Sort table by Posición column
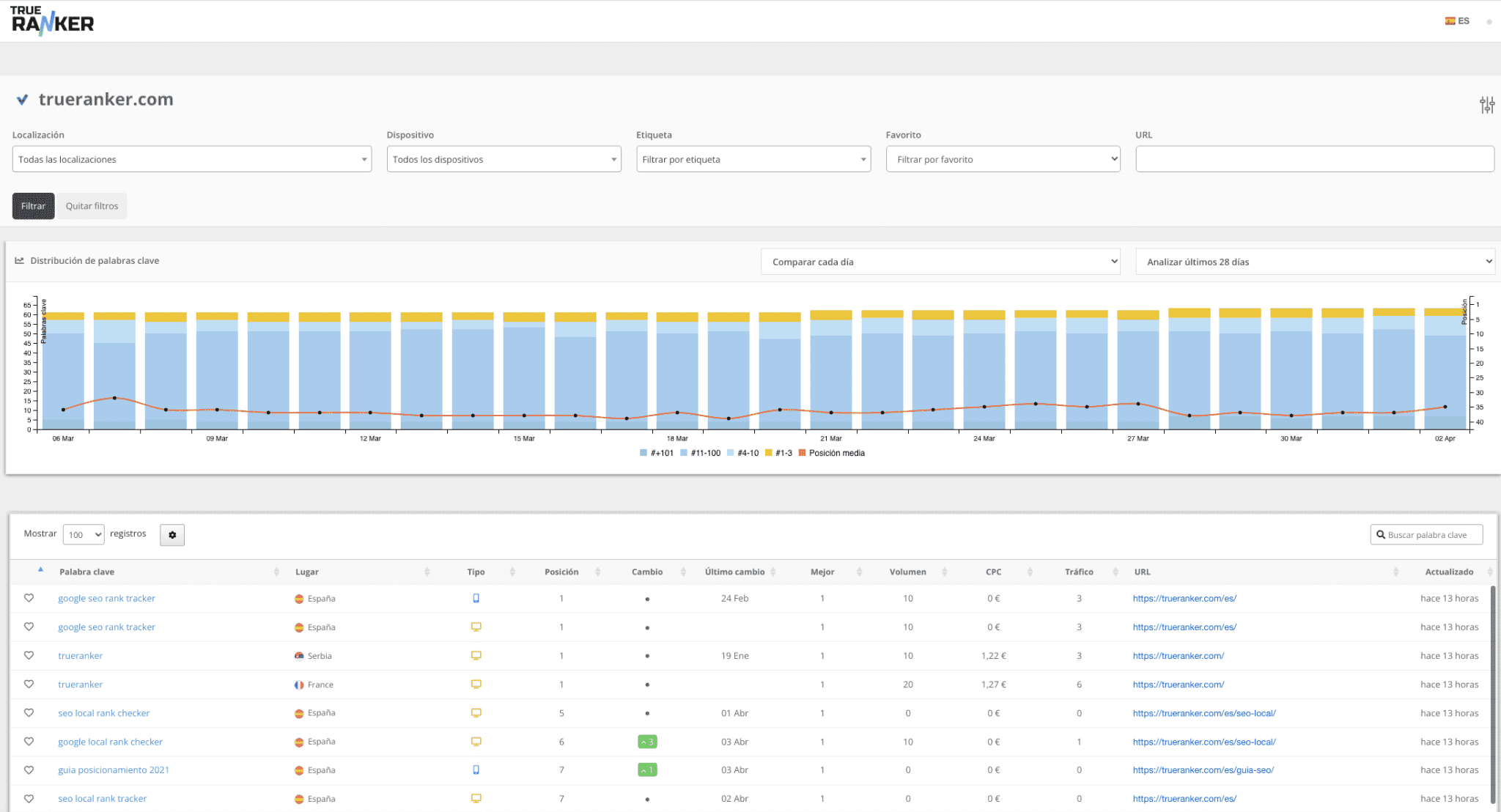 click(561, 572)
